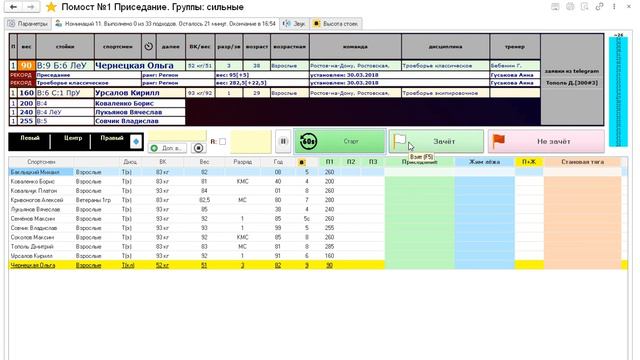Open the Звук tab
This screenshot has height=360, width=640.
pos(294,24)
